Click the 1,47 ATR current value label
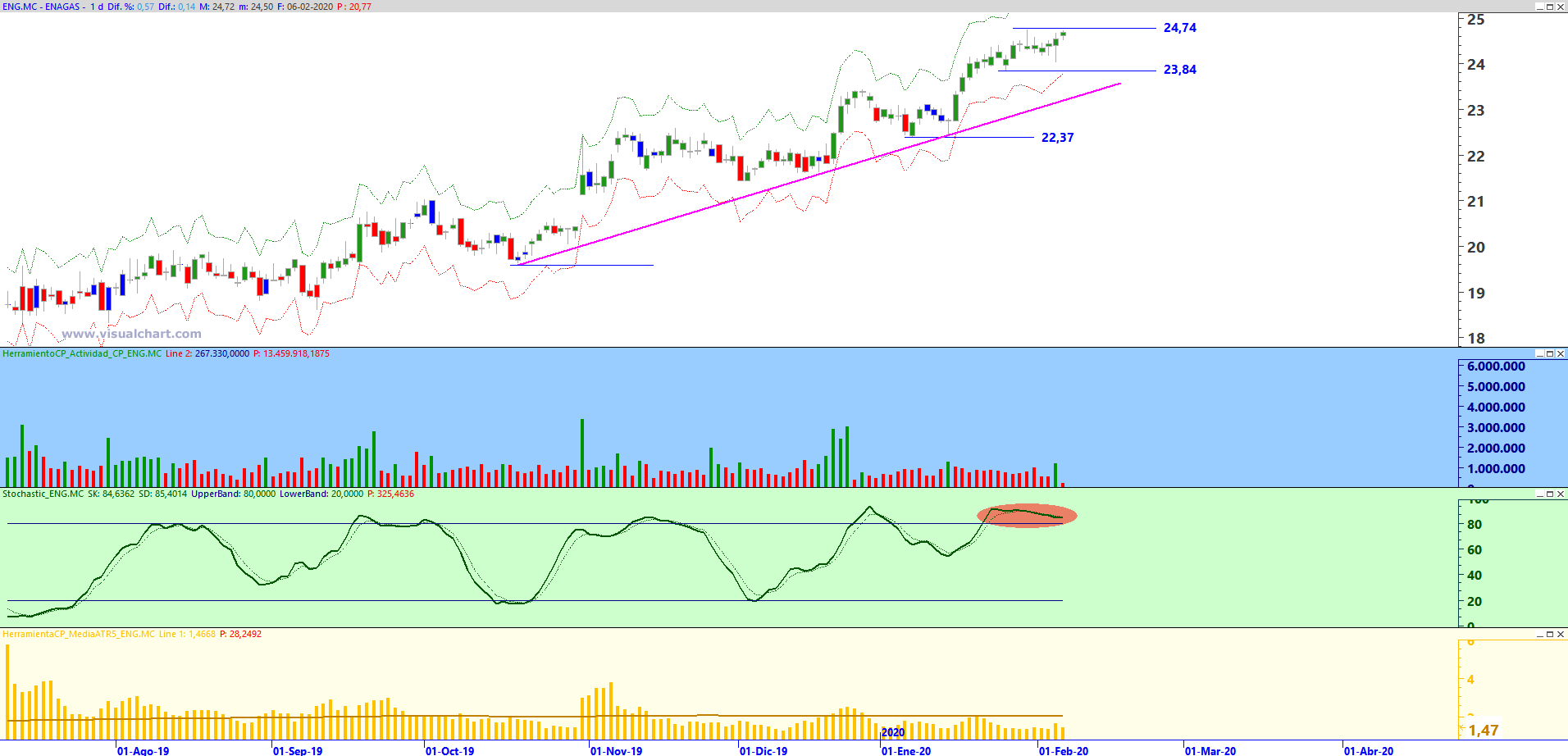This screenshot has height=756, width=1568. [x=1484, y=731]
